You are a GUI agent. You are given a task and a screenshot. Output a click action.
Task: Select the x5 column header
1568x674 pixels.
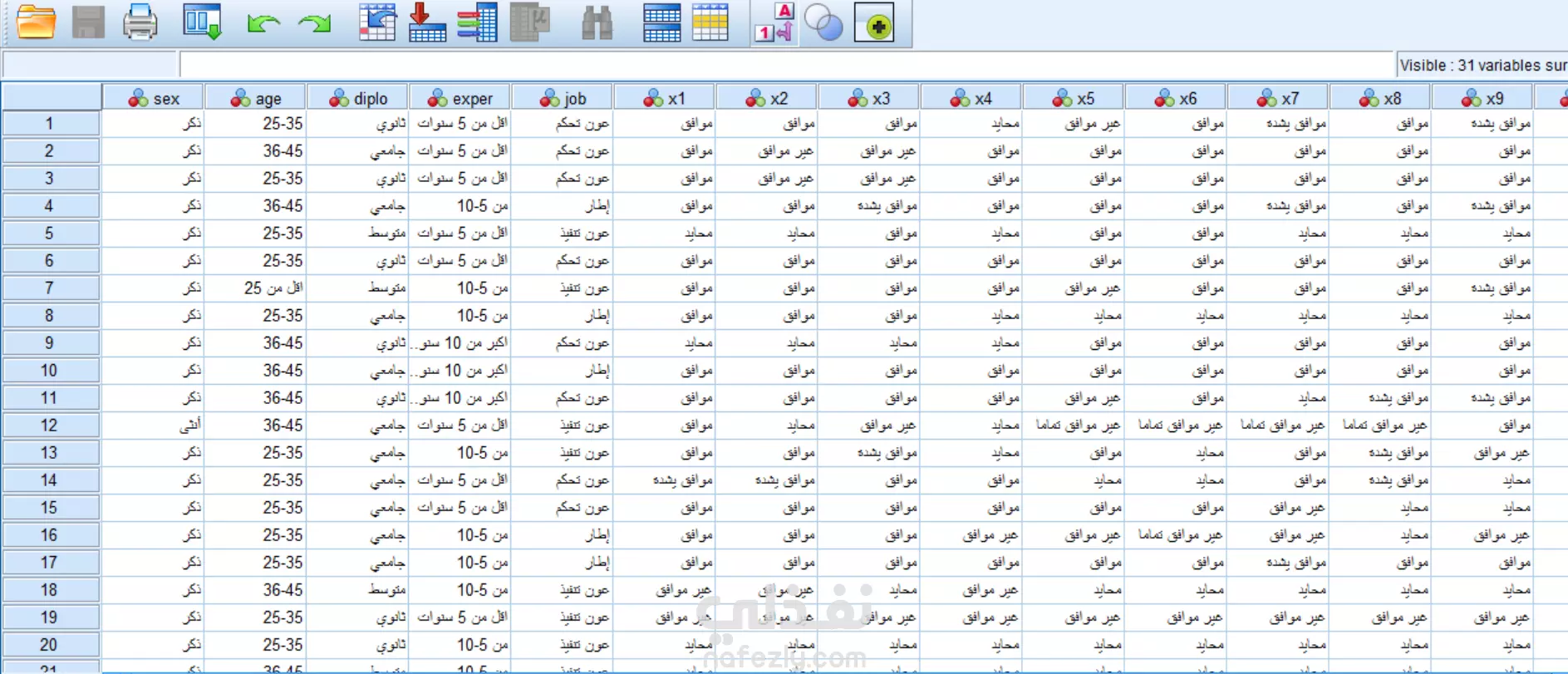[x=1074, y=98]
